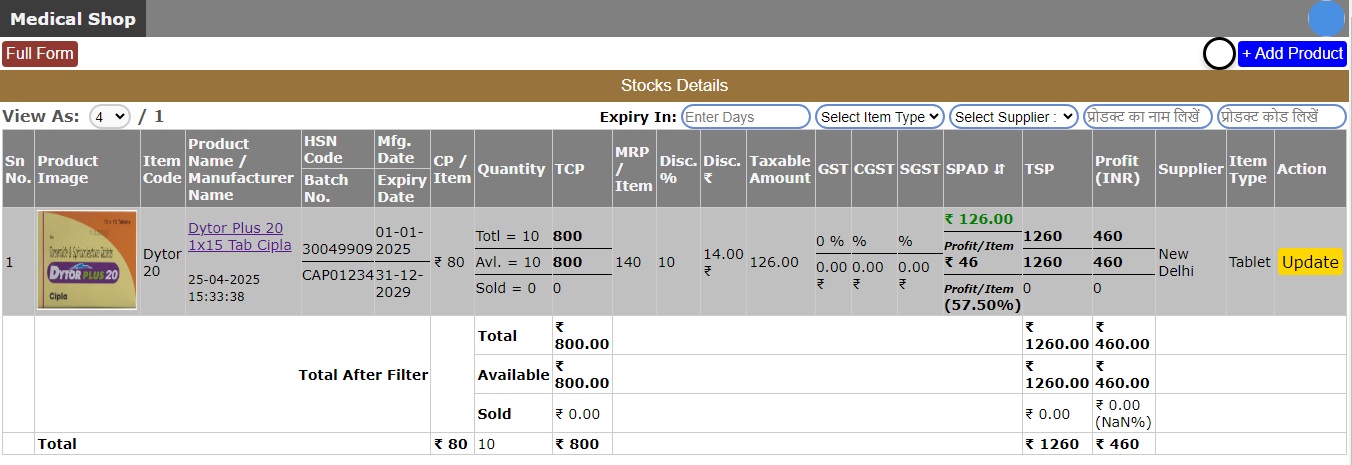1352x465 pixels.
Task: Open the Dytor Plus 20 product image
Action: click(87, 260)
